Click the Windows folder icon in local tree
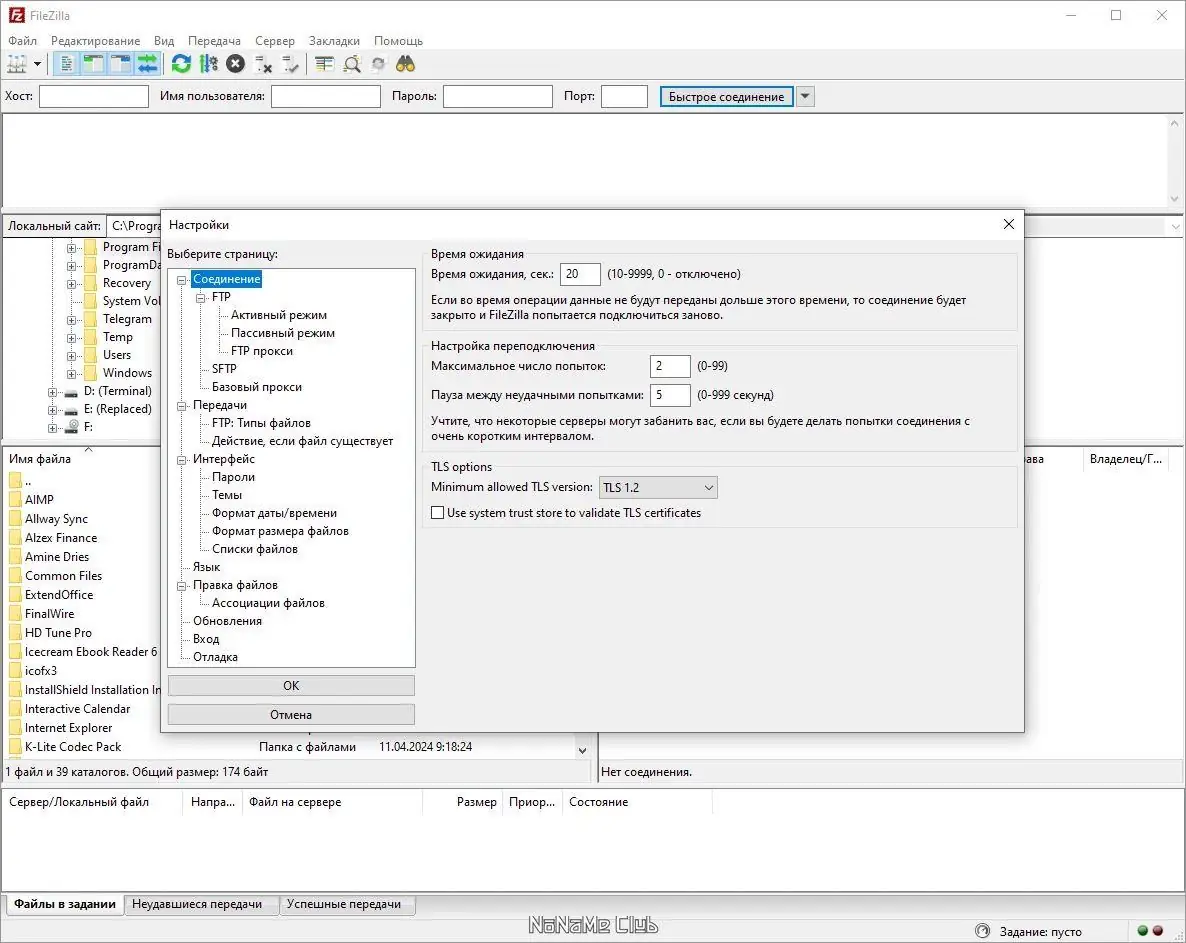This screenshot has height=943, width=1186. (x=90, y=373)
